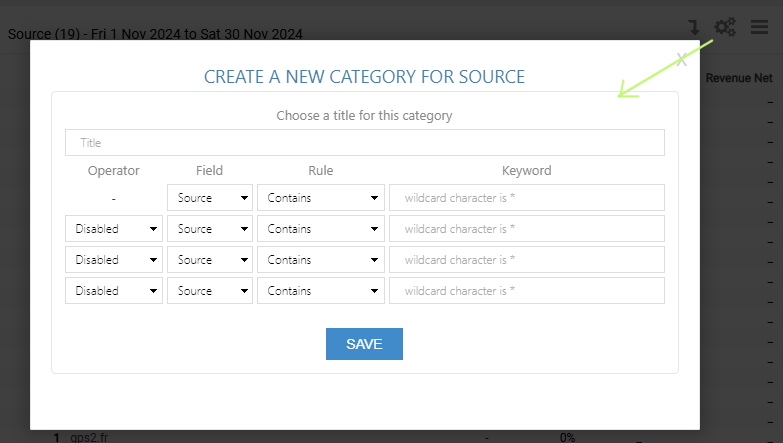
Task: Click the first row keyword field
Action: pyautogui.click(x=527, y=198)
